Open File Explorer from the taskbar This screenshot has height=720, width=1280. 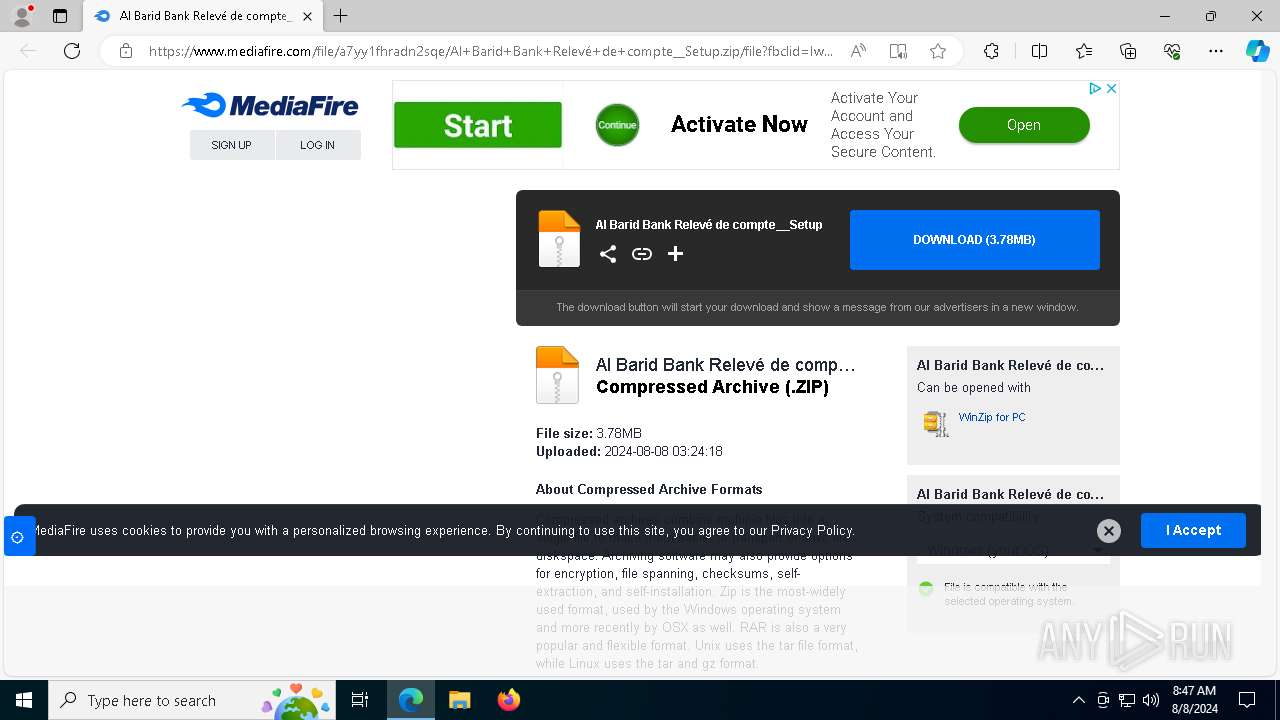click(x=459, y=700)
